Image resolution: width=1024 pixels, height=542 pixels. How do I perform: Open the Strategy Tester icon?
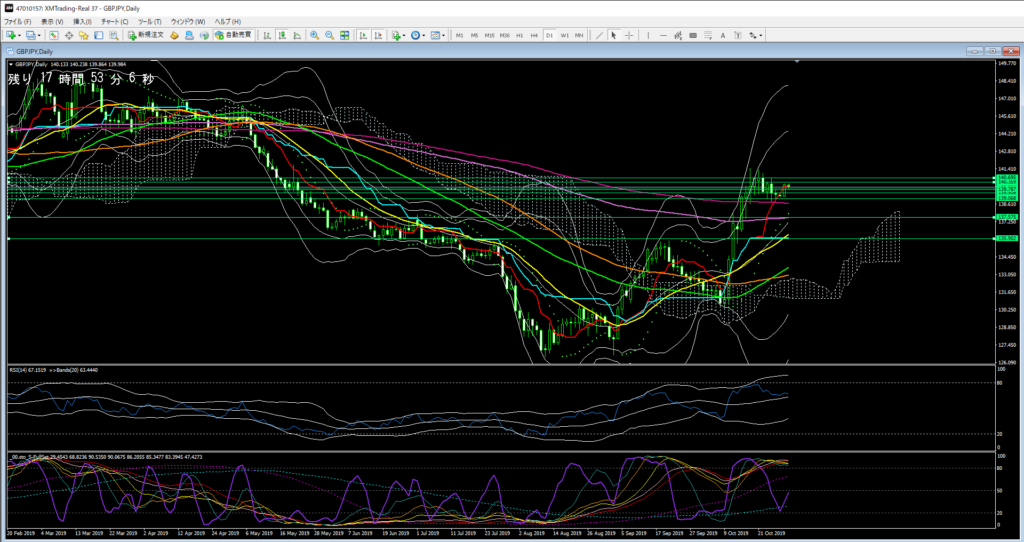coord(114,35)
